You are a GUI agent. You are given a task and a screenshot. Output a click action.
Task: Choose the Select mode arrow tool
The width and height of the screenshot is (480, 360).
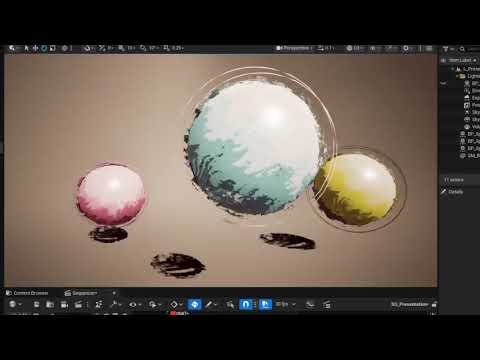27,48
